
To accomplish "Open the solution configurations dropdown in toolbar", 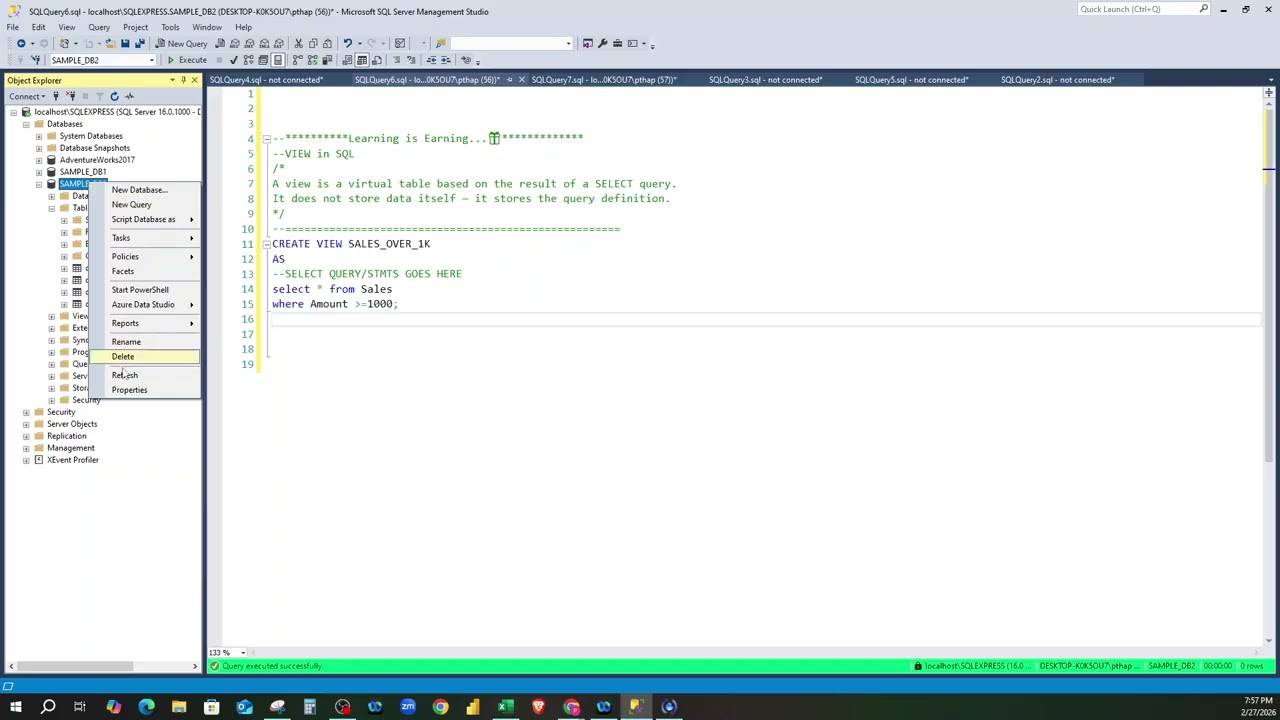I will tap(568, 43).
